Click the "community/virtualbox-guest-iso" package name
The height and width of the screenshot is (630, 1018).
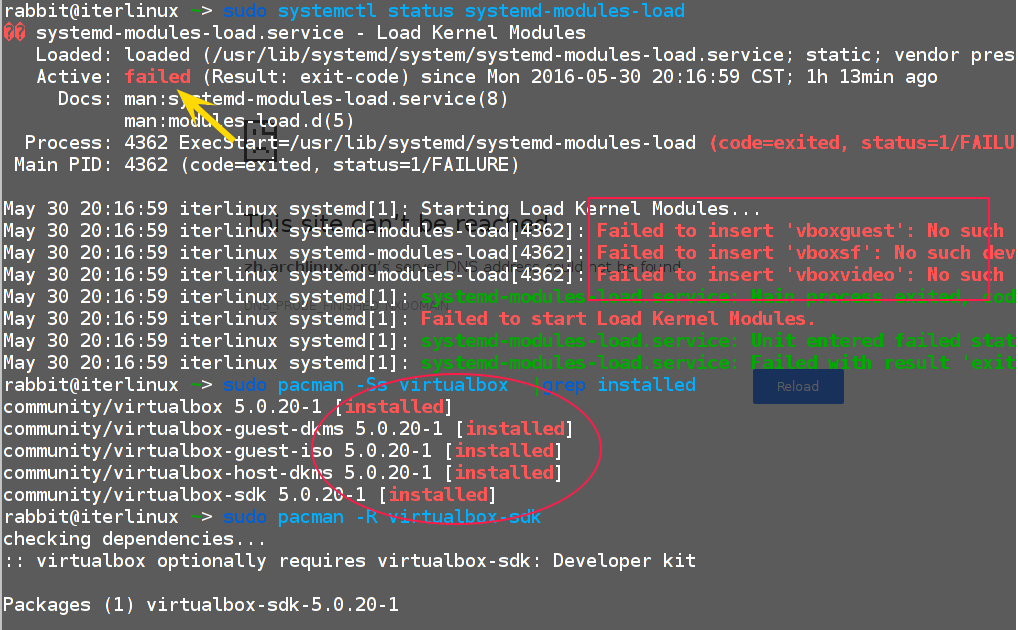tap(168, 452)
